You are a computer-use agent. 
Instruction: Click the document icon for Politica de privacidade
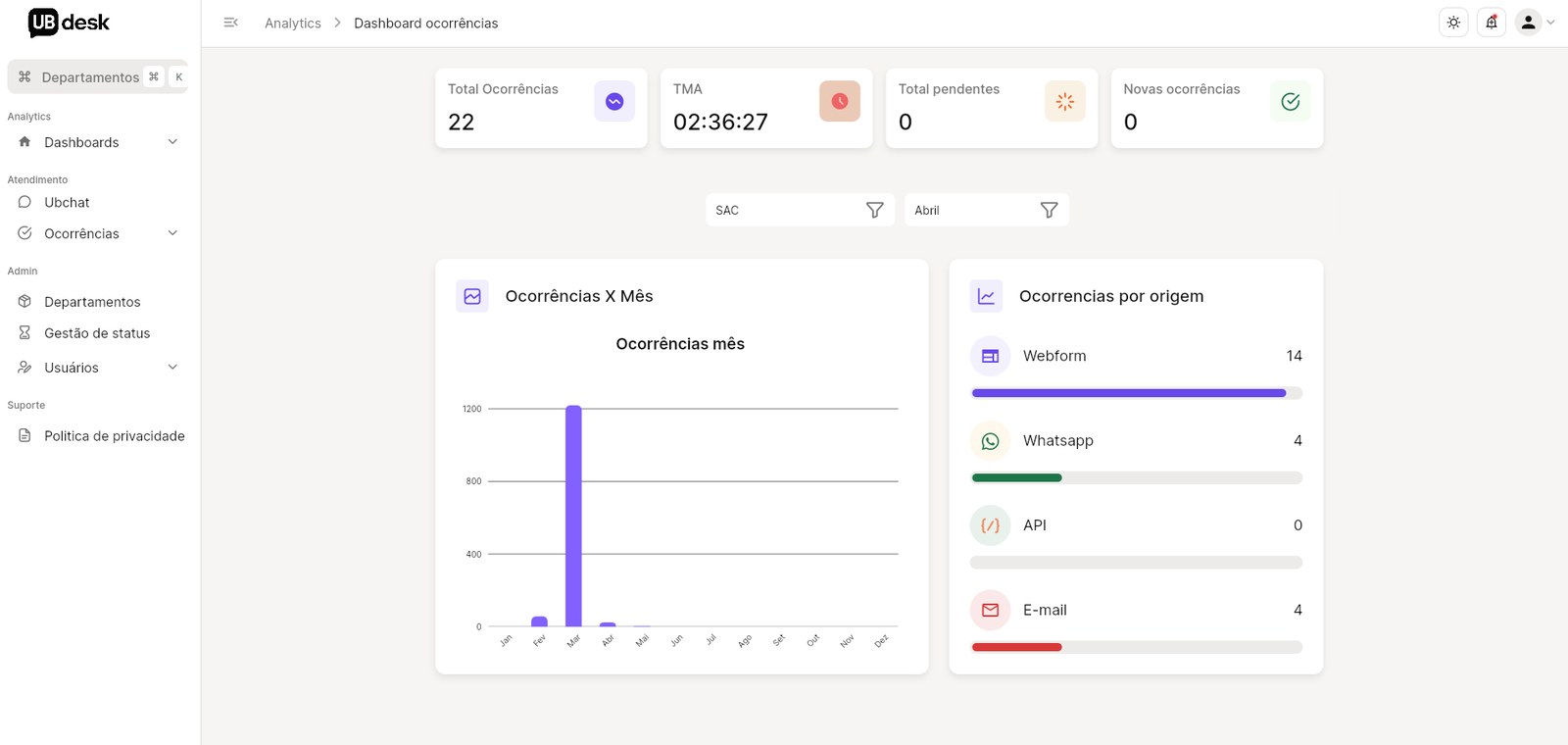24,436
